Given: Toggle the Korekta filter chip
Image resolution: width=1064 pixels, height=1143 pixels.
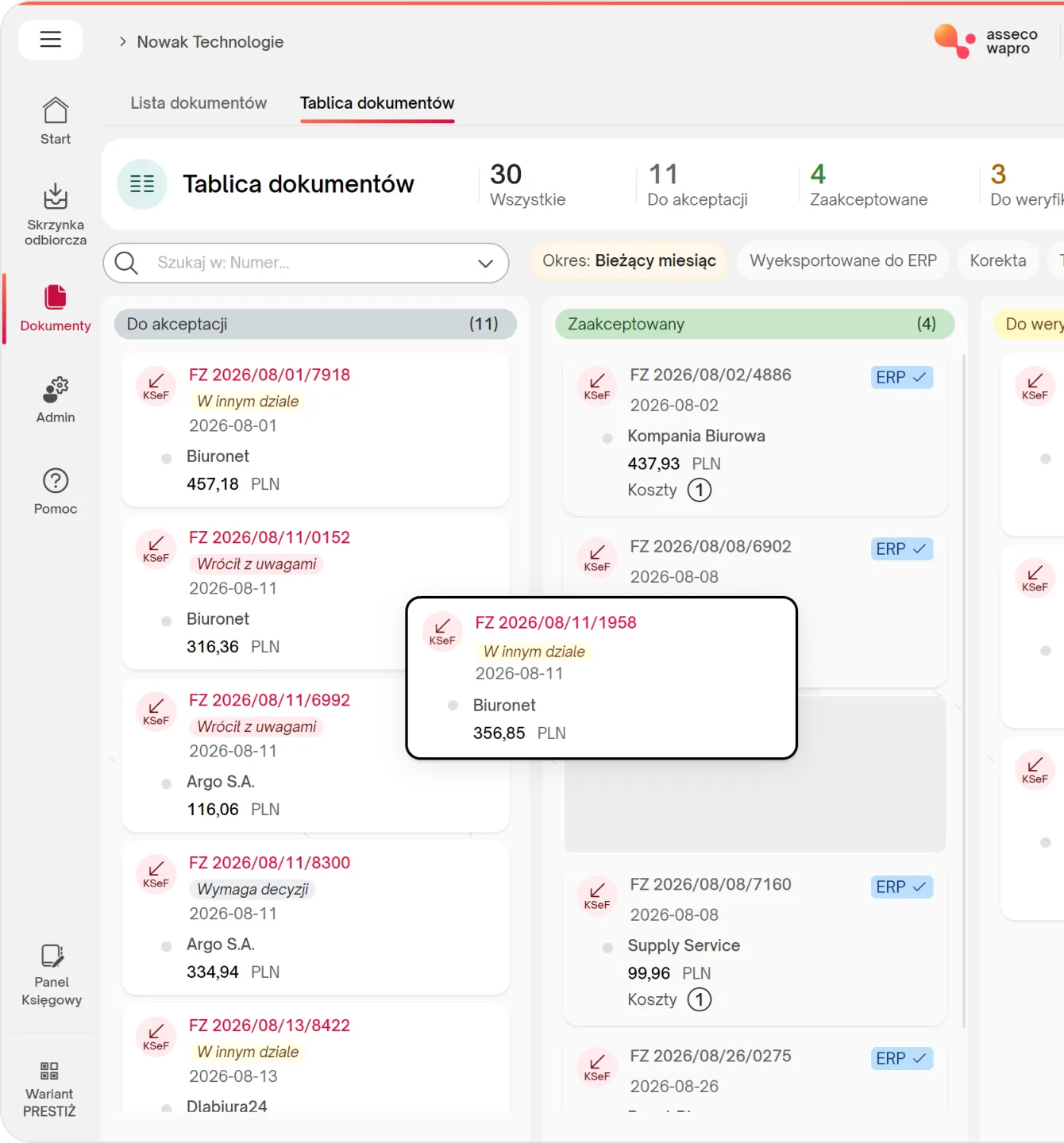Looking at the screenshot, I should [x=998, y=260].
